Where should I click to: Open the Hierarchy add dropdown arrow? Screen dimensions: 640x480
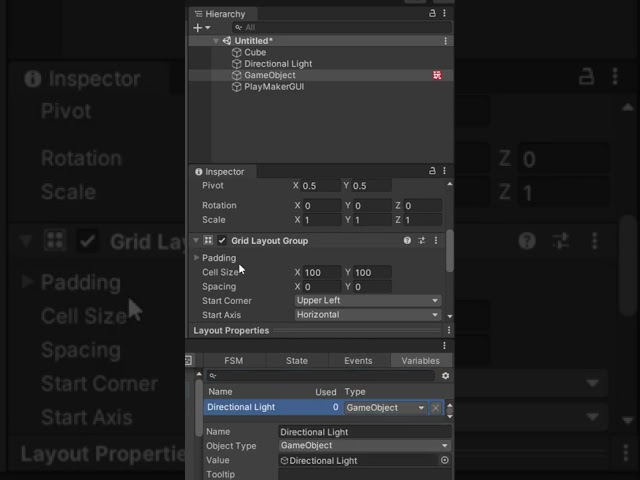(207, 28)
